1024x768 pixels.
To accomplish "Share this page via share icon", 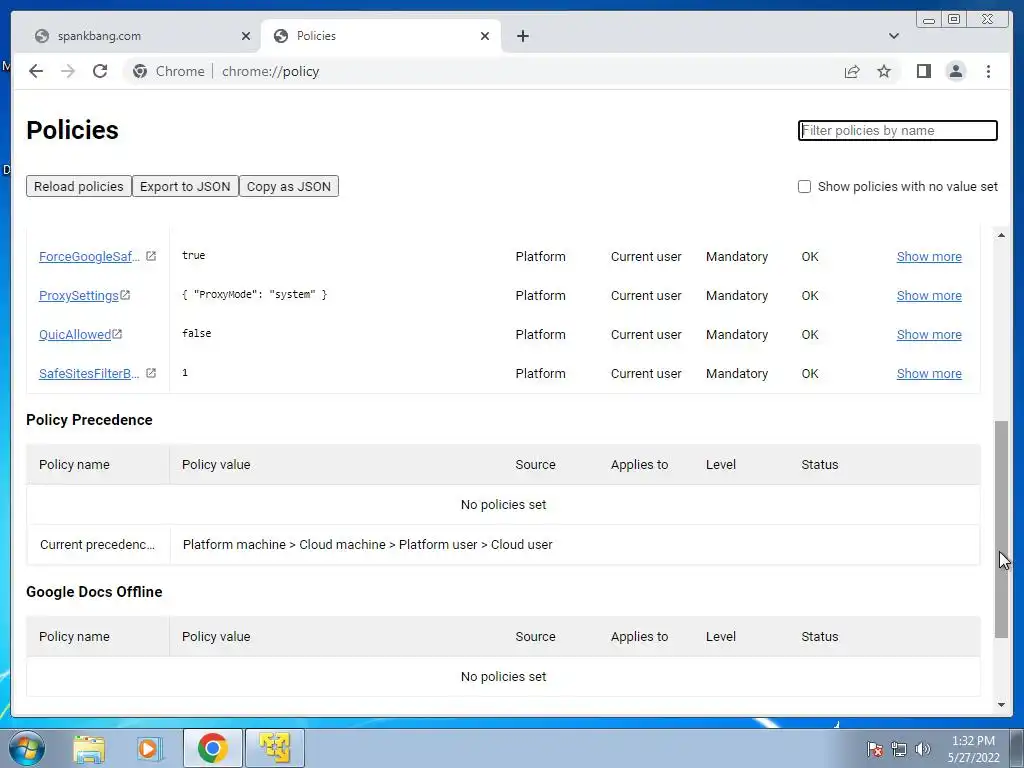I will 852,71.
